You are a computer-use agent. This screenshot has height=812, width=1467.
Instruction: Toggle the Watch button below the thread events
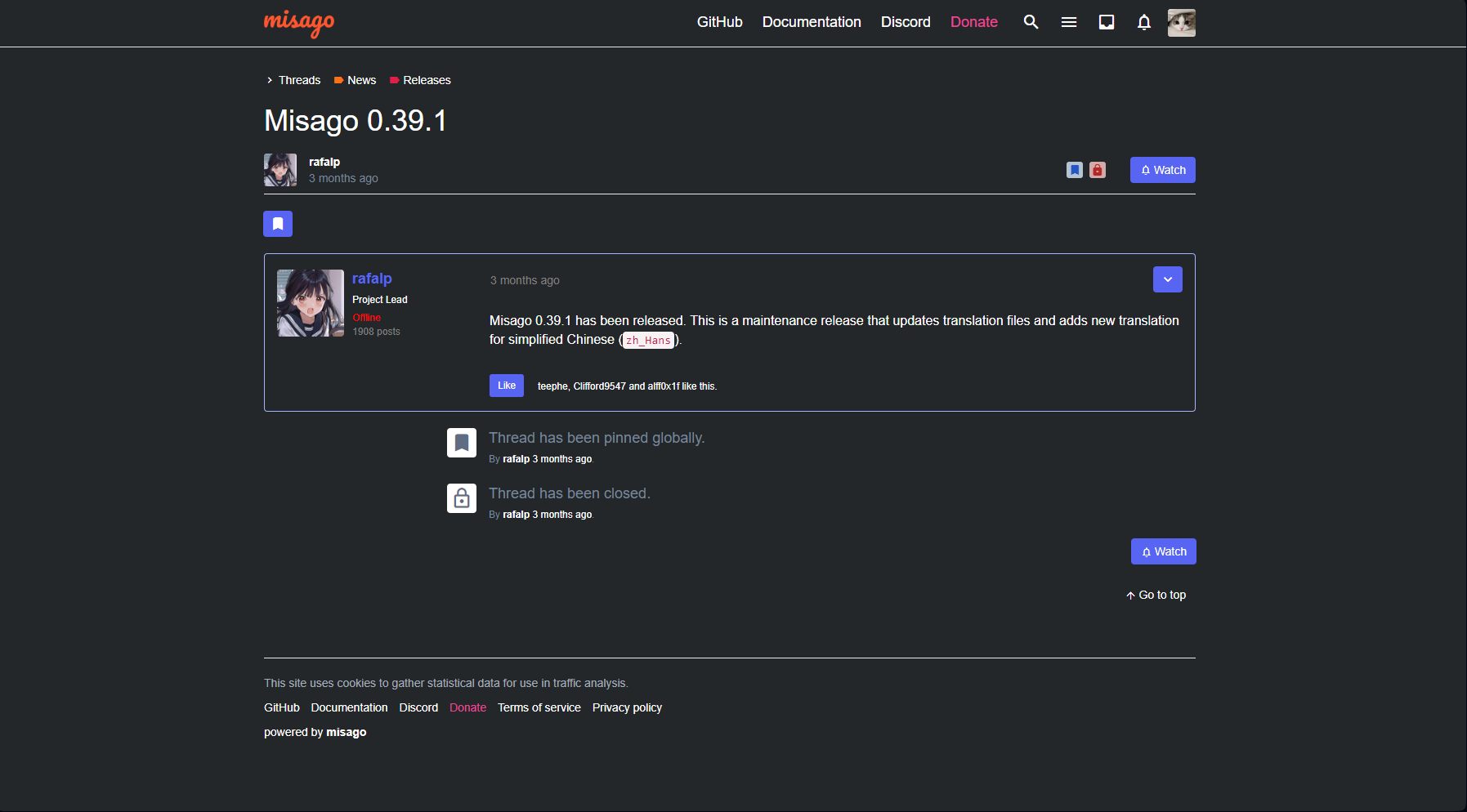(x=1163, y=551)
